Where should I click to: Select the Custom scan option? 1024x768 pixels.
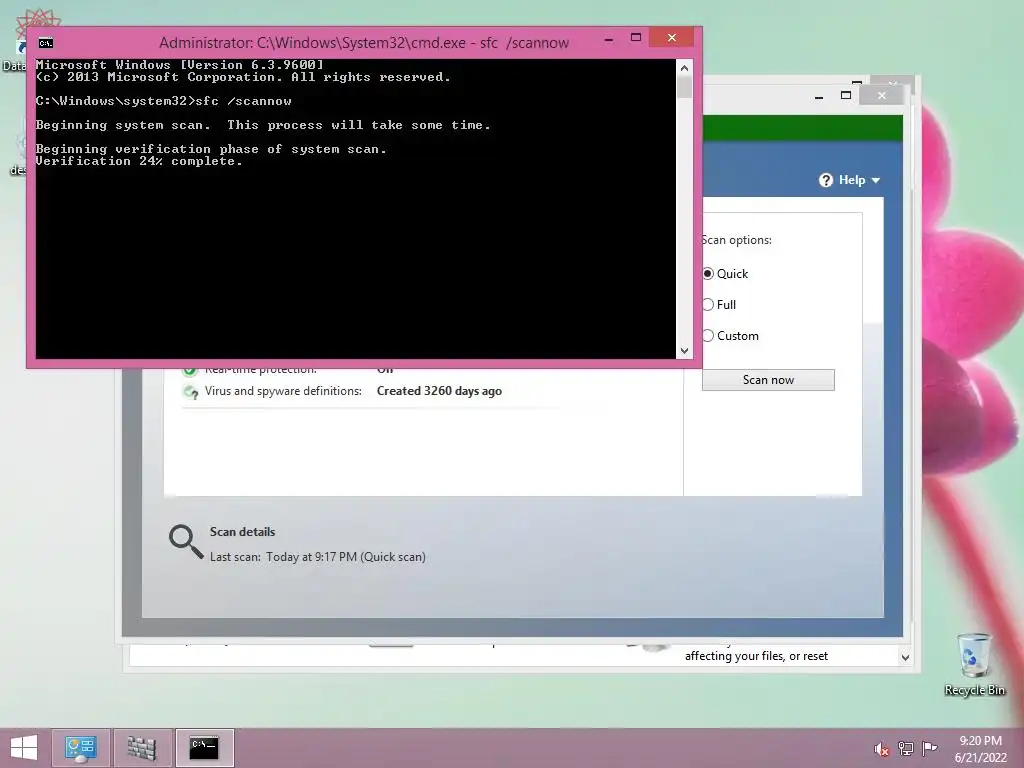click(x=708, y=336)
